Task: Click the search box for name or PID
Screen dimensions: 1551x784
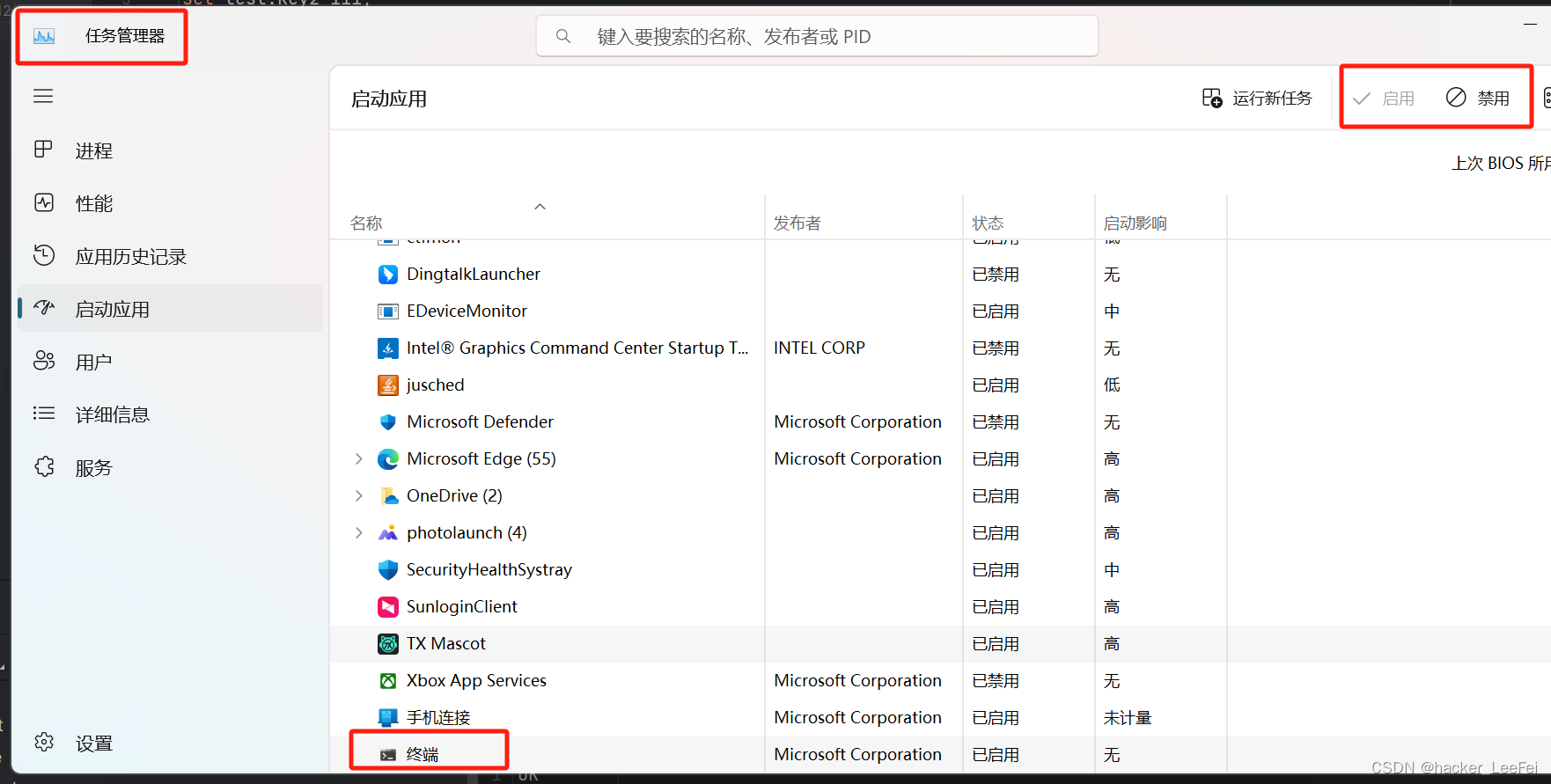Action: pyautogui.click(x=817, y=36)
